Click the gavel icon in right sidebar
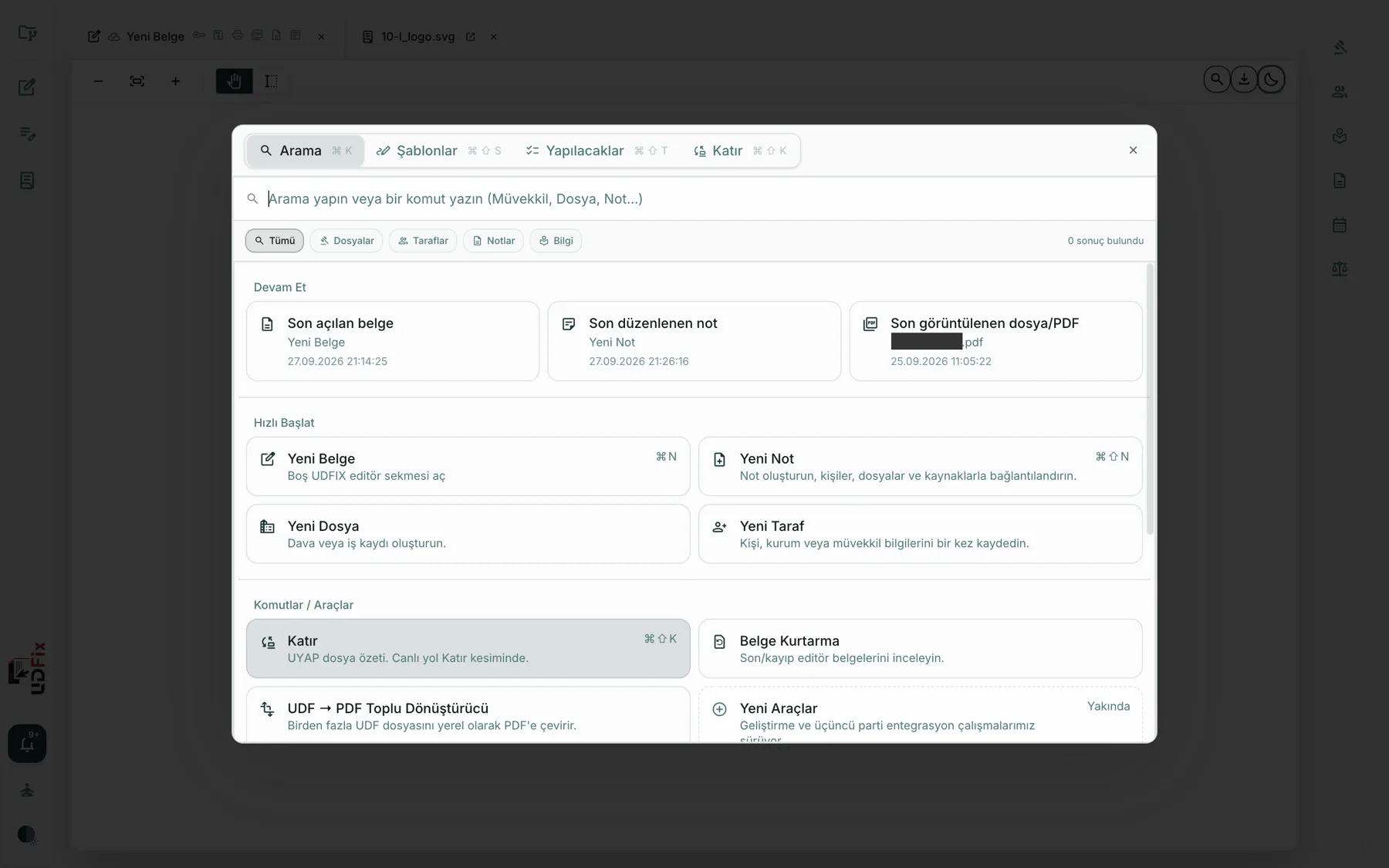 [1340, 47]
